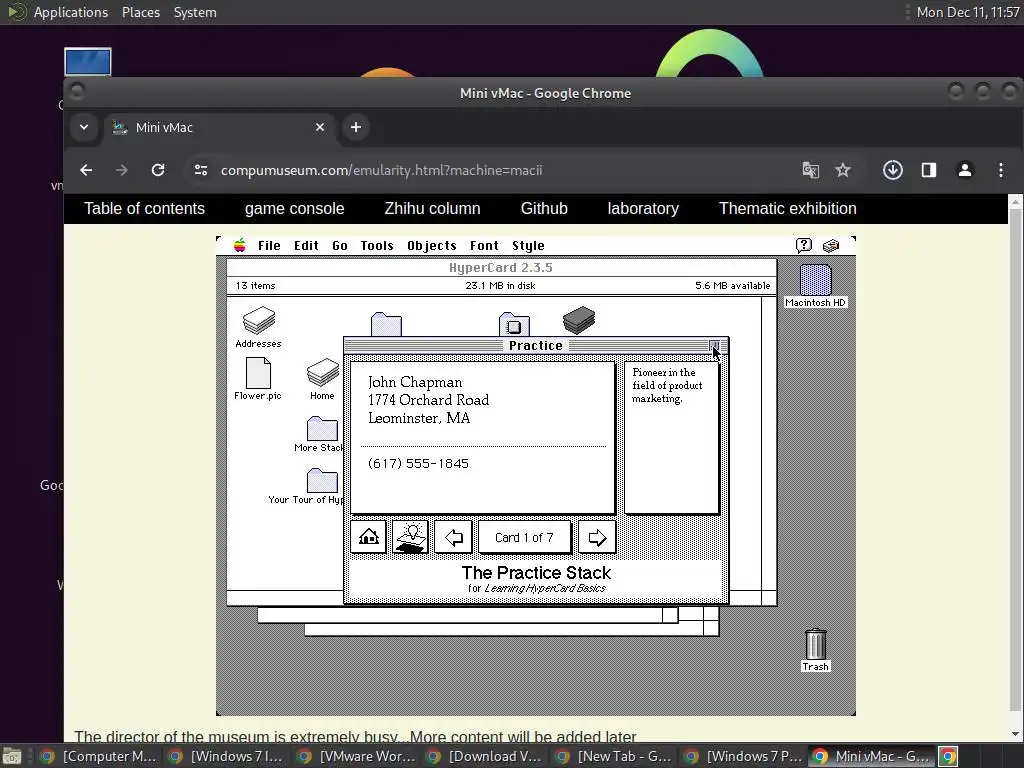Click the Home button on Practice card
Viewport: 1024px width, 768px height.
point(368,537)
